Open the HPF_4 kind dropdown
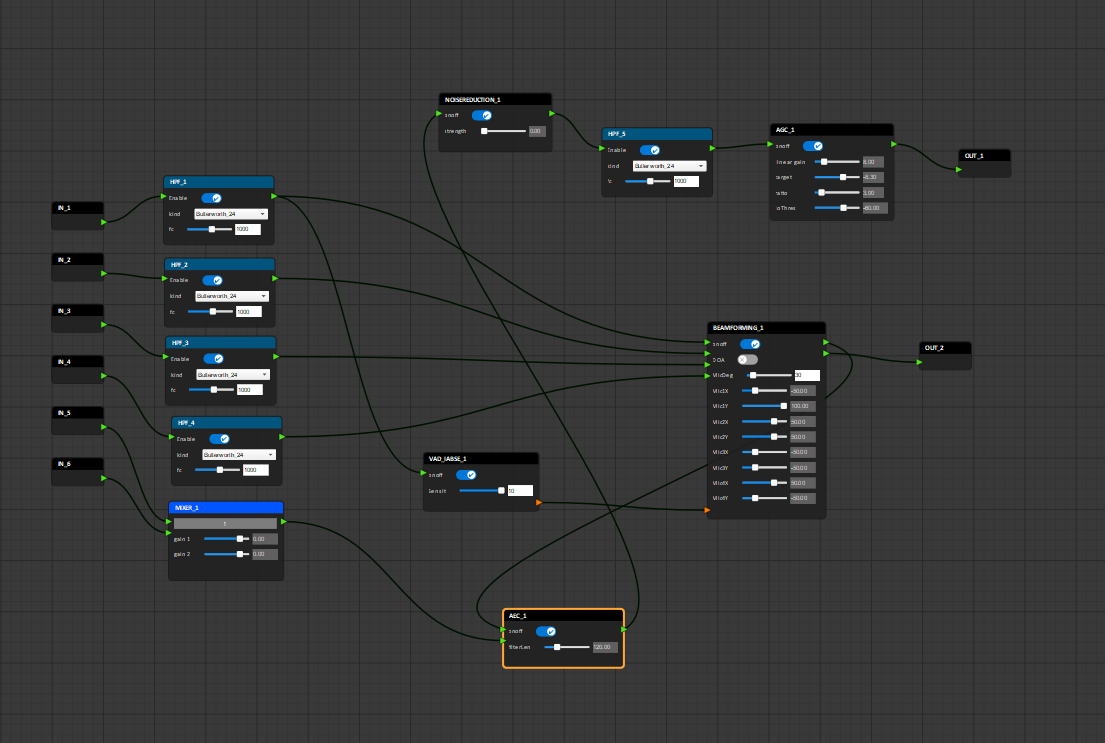 tap(239, 455)
